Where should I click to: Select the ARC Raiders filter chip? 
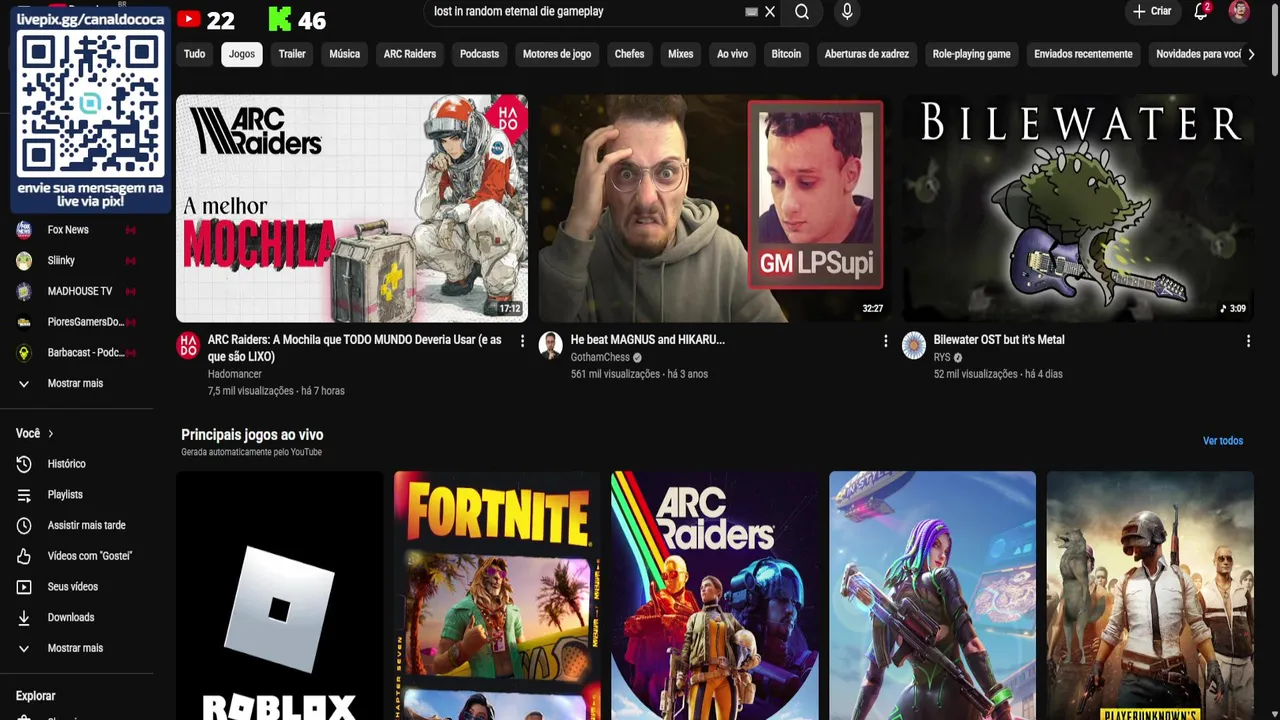coord(410,54)
